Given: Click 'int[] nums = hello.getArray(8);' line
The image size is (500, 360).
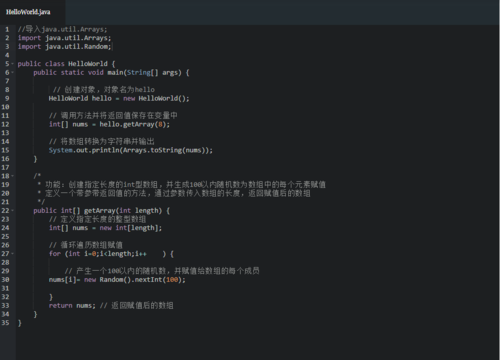Looking at the screenshot, I should point(109,124).
